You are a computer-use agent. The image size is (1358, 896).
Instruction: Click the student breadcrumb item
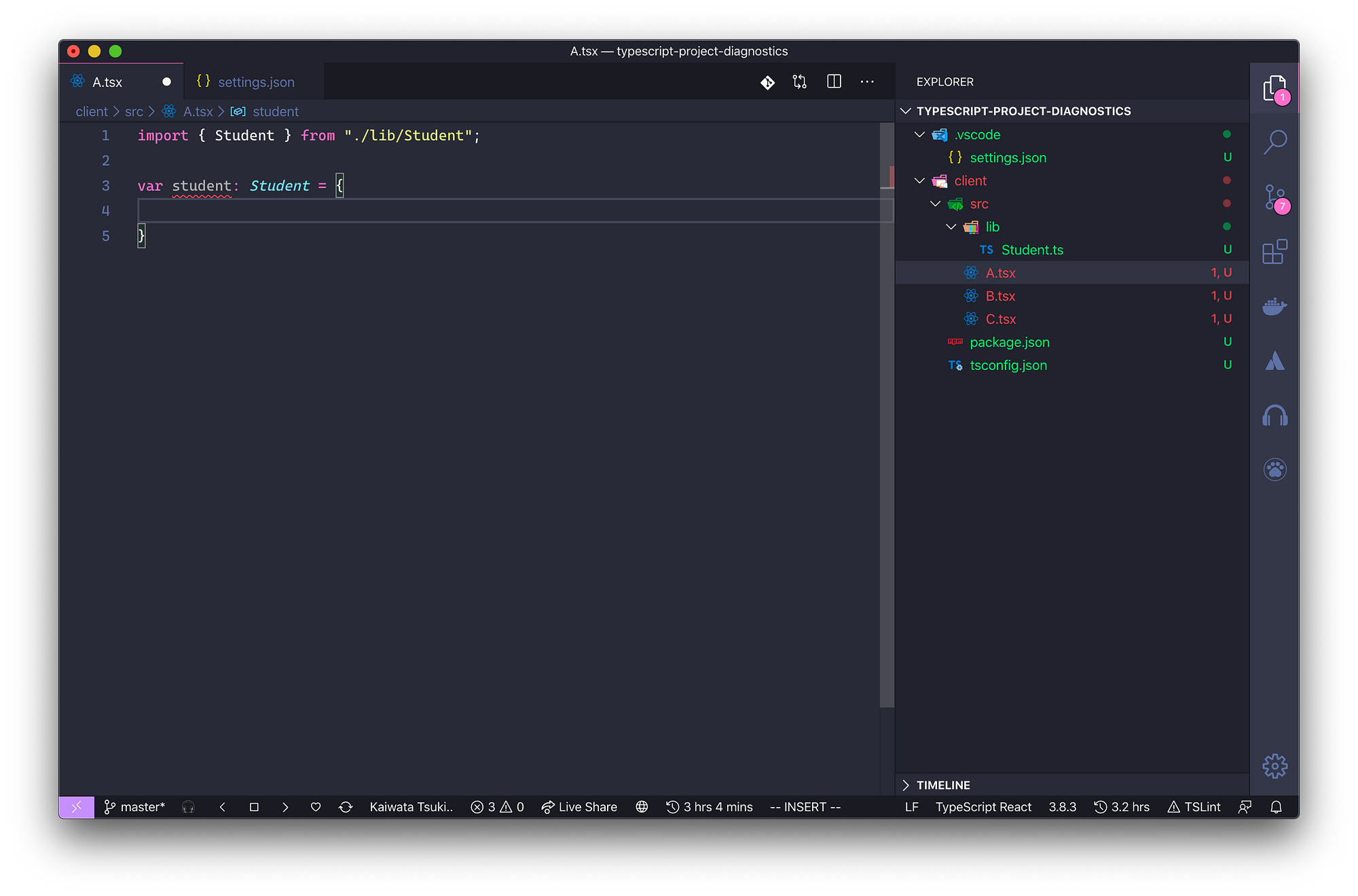point(275,111)
